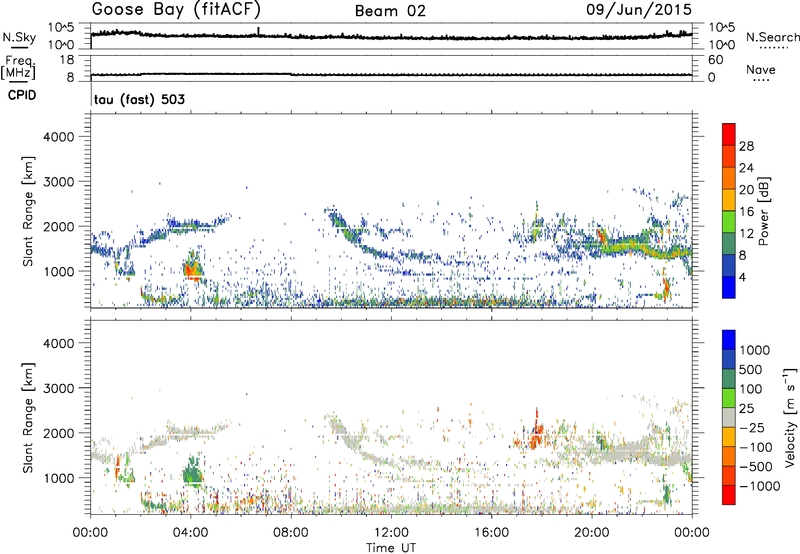The height and width of the screenshot is (554, 800).
Task: Click the "04:00" time axis label
Action: [x=191, y=533]
